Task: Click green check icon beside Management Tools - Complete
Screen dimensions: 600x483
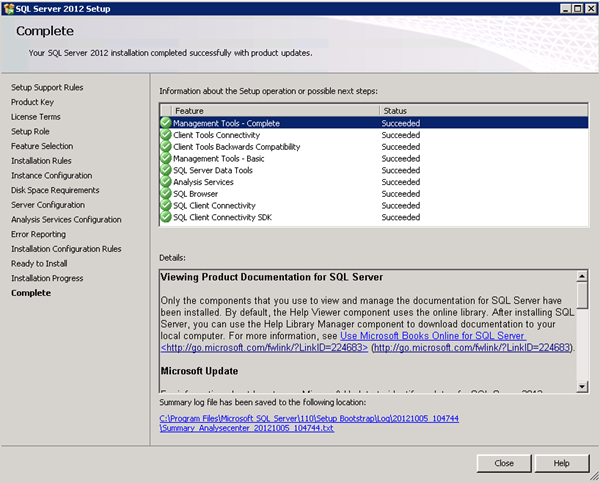Action: pos(166,123)
